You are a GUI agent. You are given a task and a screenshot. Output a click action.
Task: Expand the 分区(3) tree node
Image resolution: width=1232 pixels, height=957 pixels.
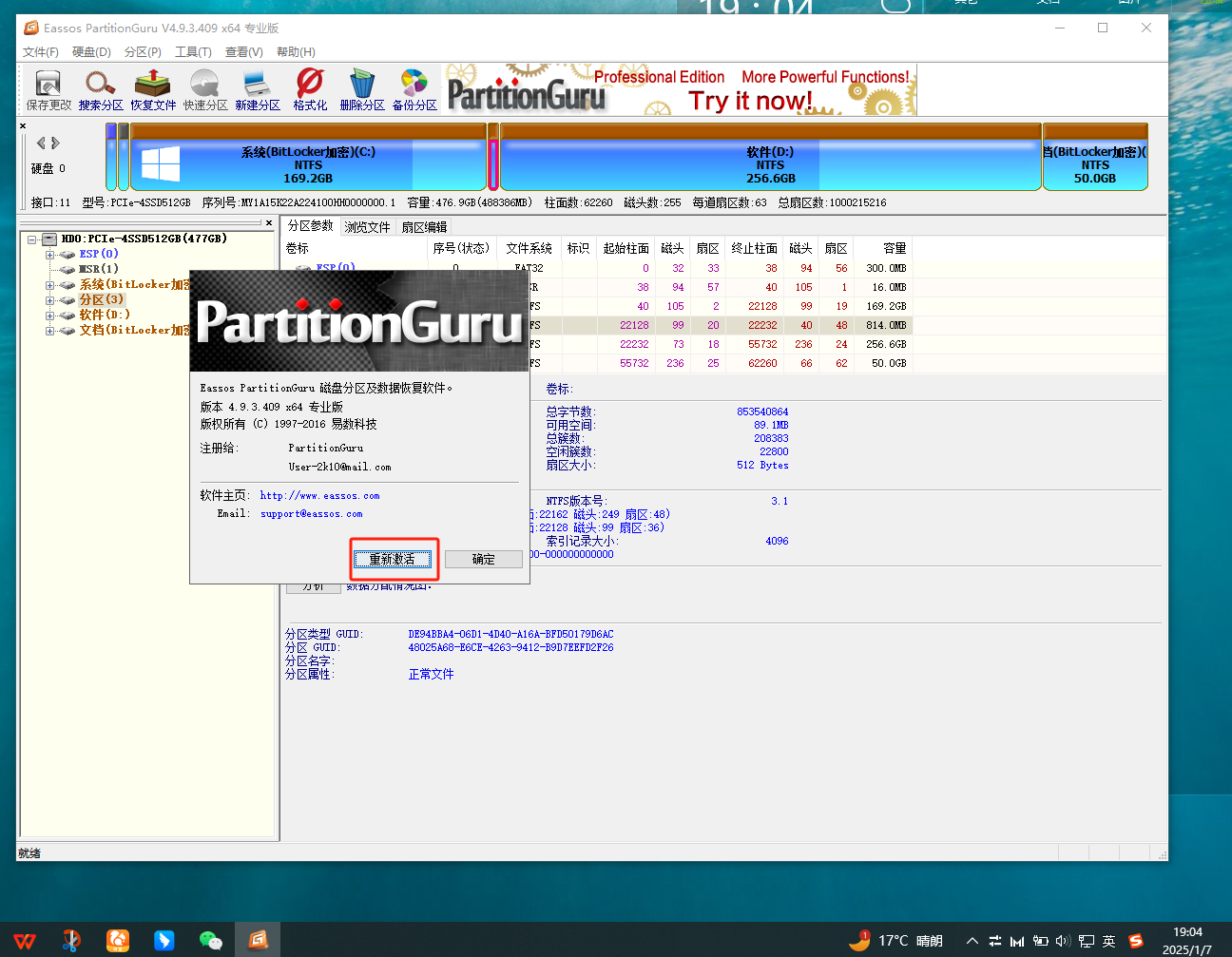point(49,300)
